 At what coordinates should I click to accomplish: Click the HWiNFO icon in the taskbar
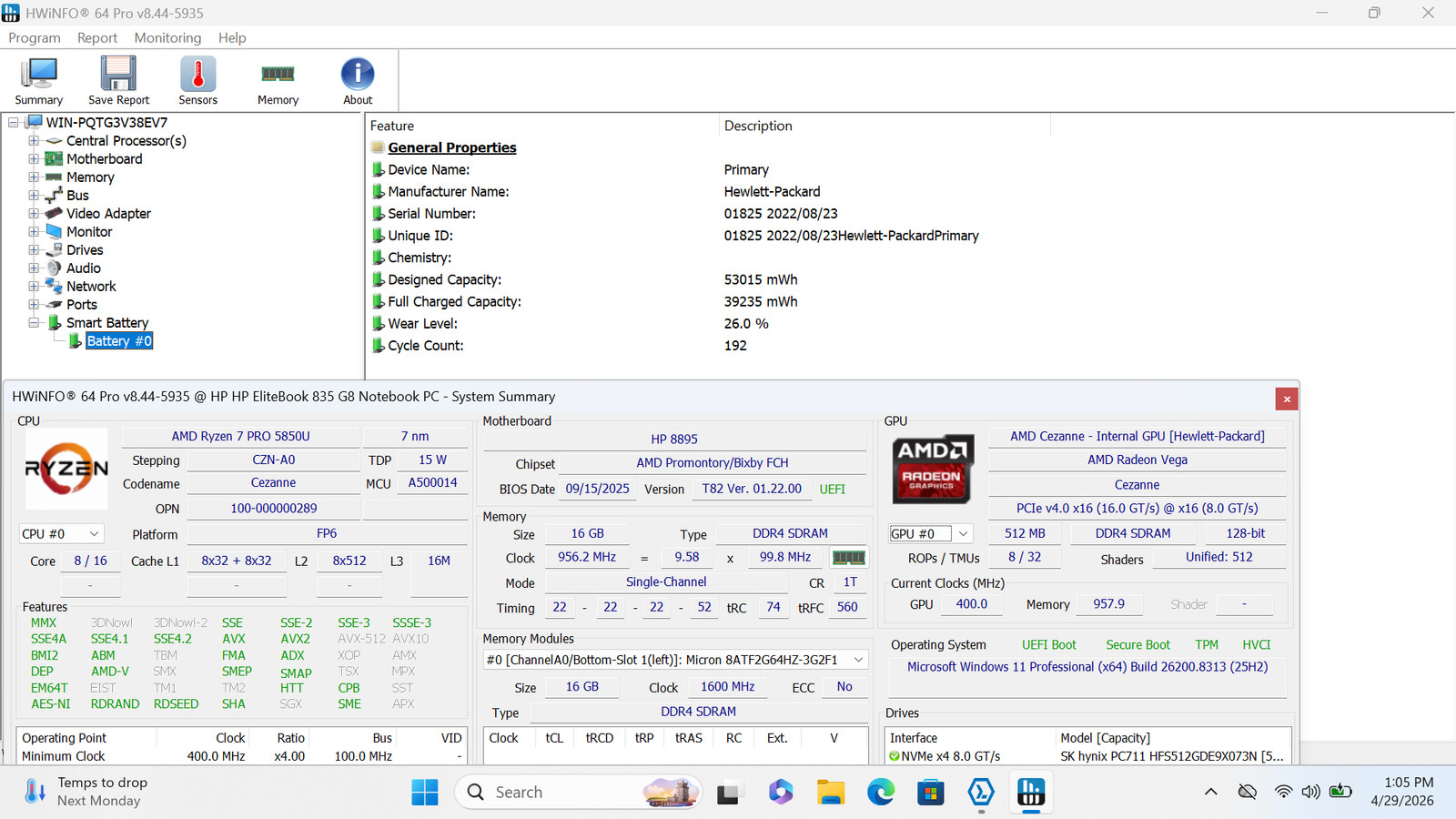coord(1030,793)
